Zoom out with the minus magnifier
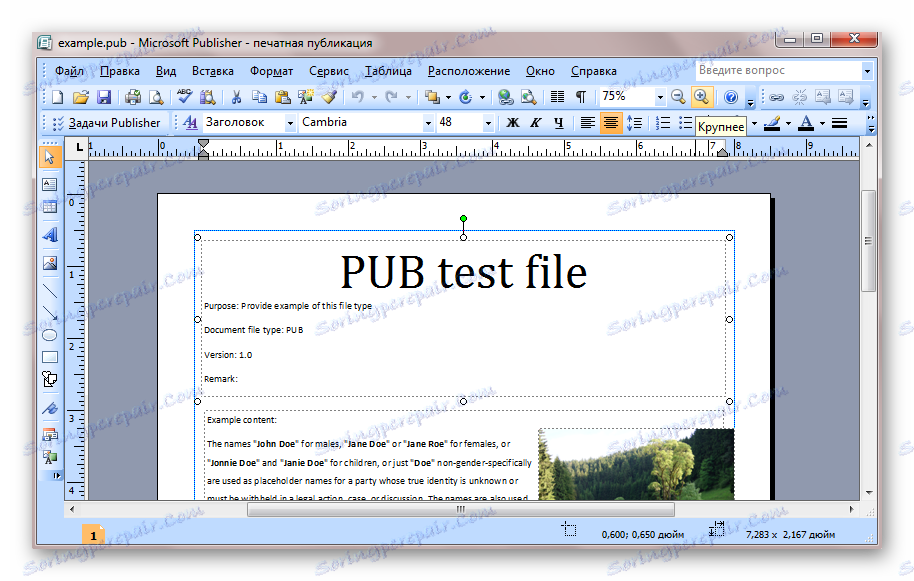The image size is (914, 581). [678, 97]
